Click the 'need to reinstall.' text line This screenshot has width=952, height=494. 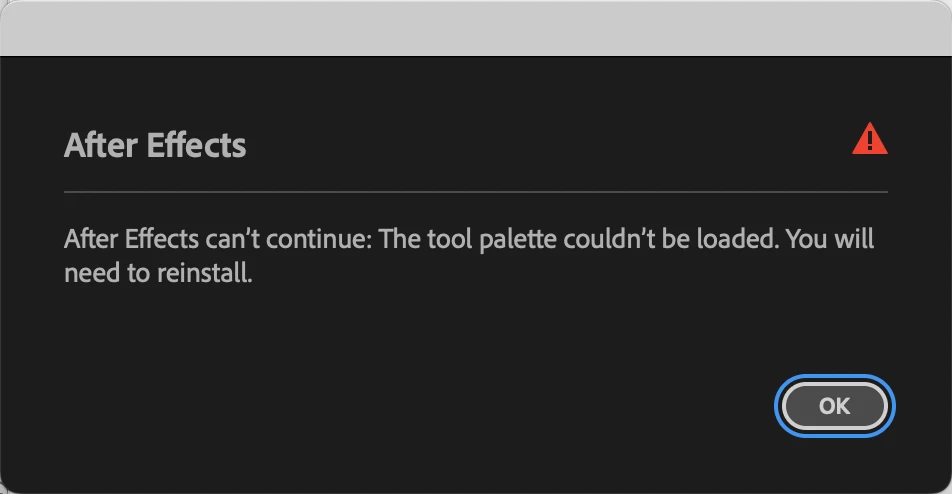[158, 273]
